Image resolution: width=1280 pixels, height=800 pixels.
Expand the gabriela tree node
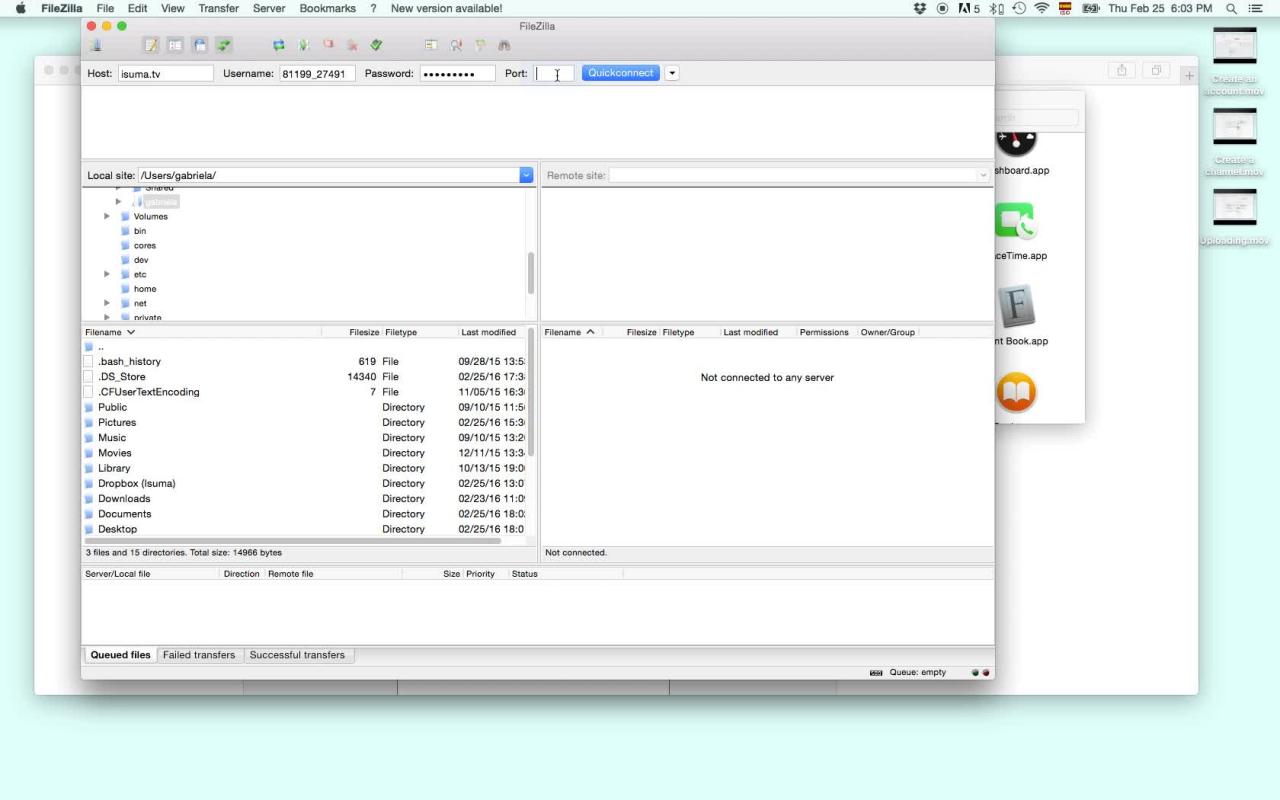pyautogui.click(x=118, y=202)
